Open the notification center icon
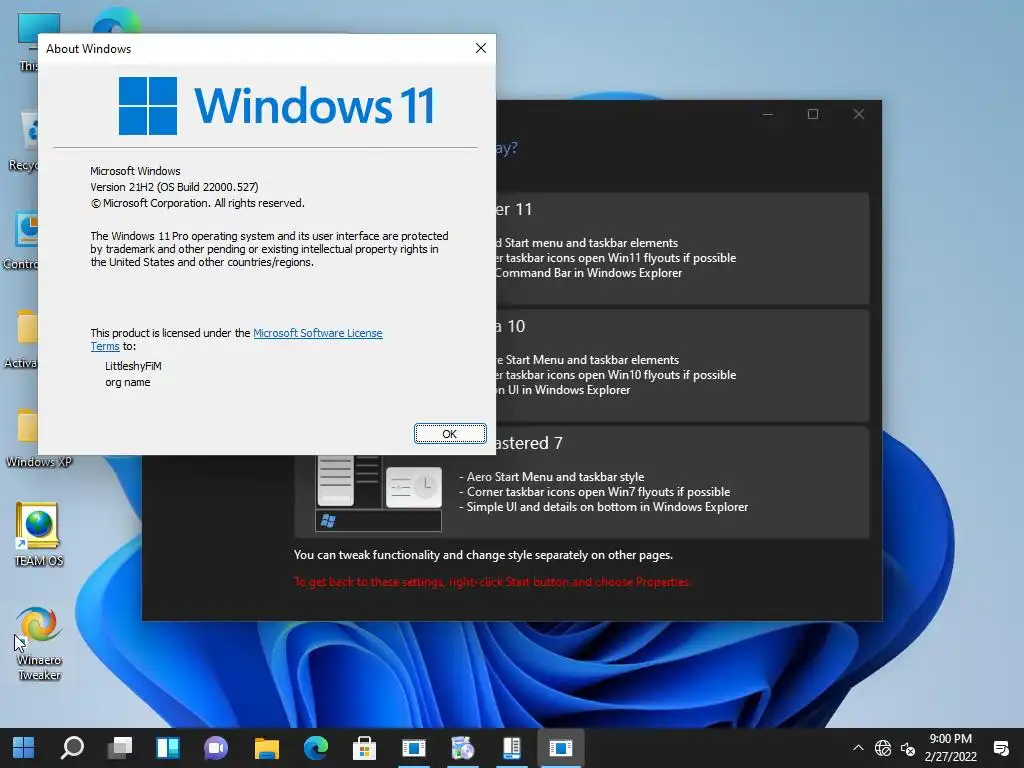1024x768 pixels. tap(1001, 748)
